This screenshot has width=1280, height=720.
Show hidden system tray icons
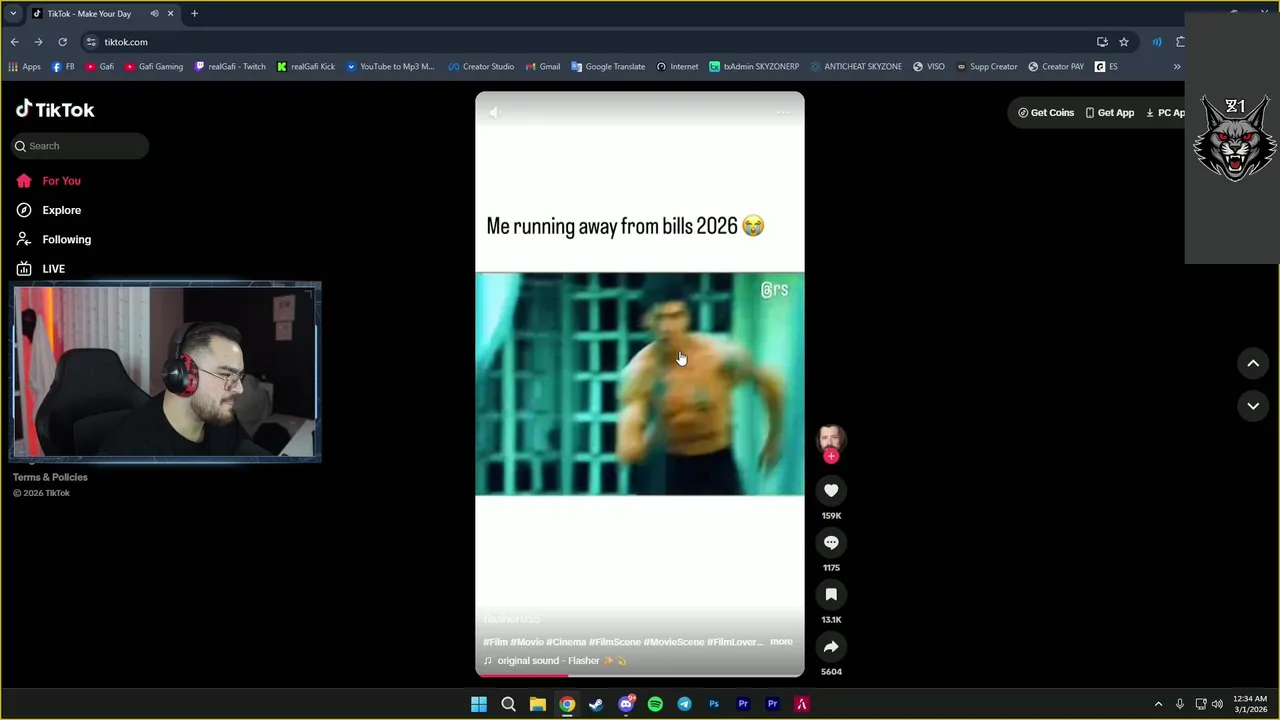[1158, 704]
